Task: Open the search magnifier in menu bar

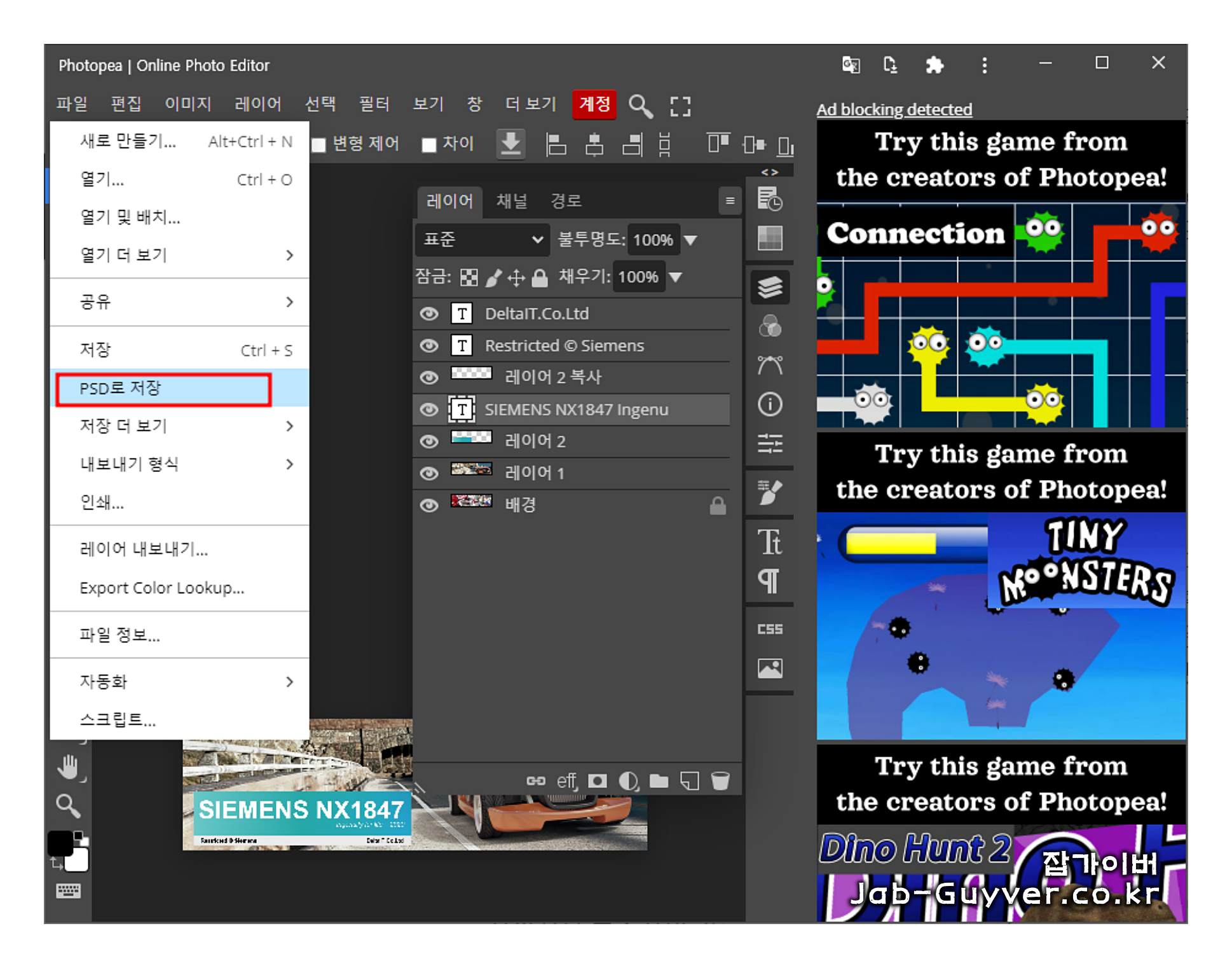Action: point(640,106)
